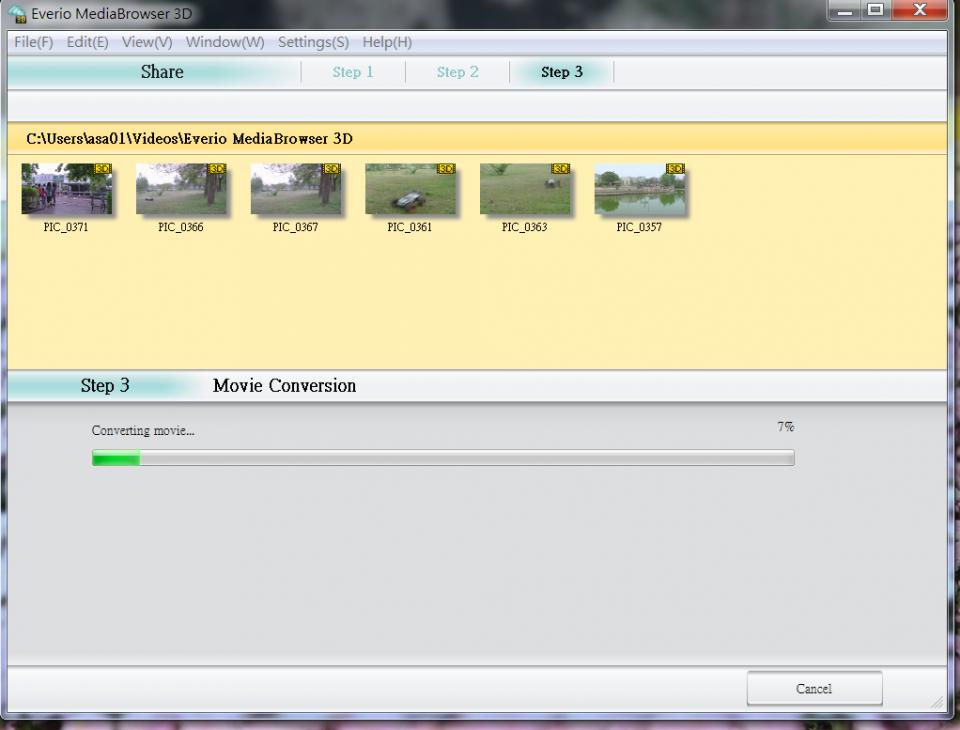Viewport: 960px width, 730px height.
Task: Click the Share header label
Action: 162,72
